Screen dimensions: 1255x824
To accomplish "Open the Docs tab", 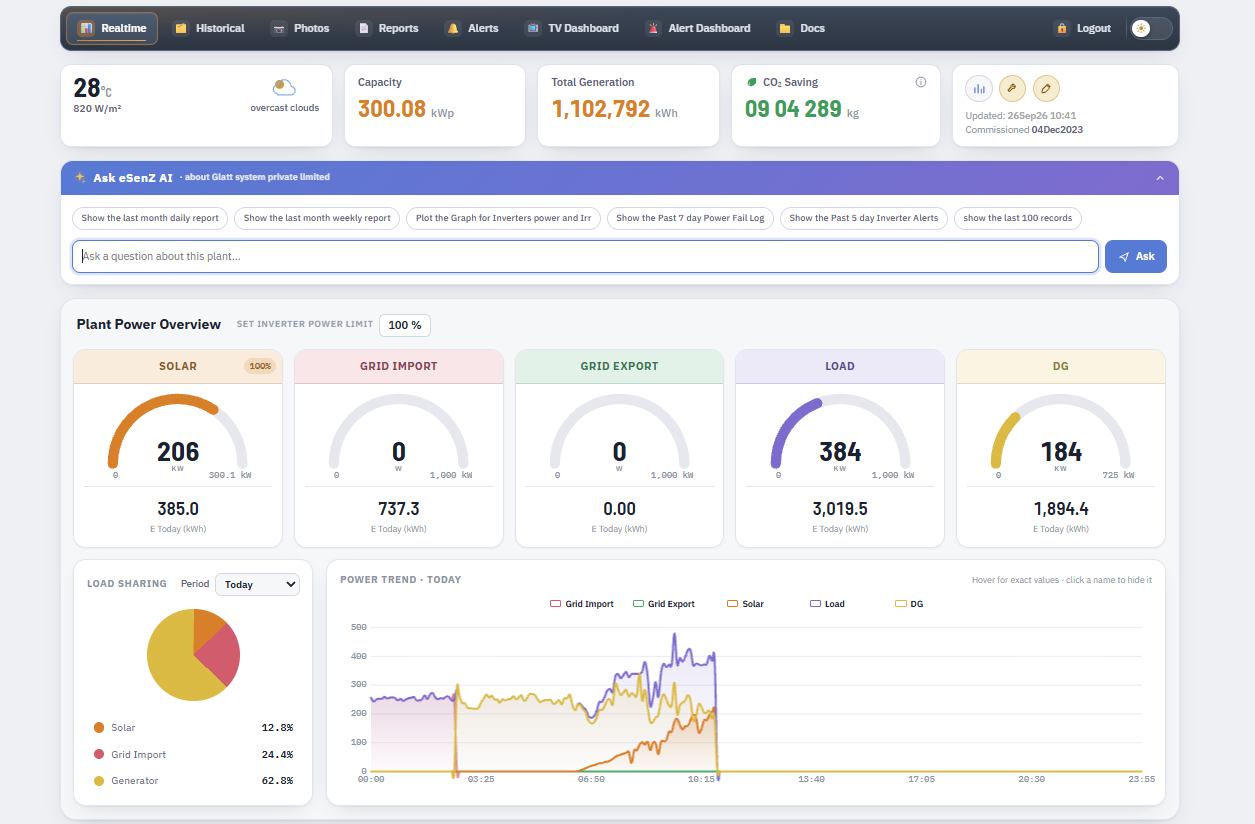I will [801, 28].
